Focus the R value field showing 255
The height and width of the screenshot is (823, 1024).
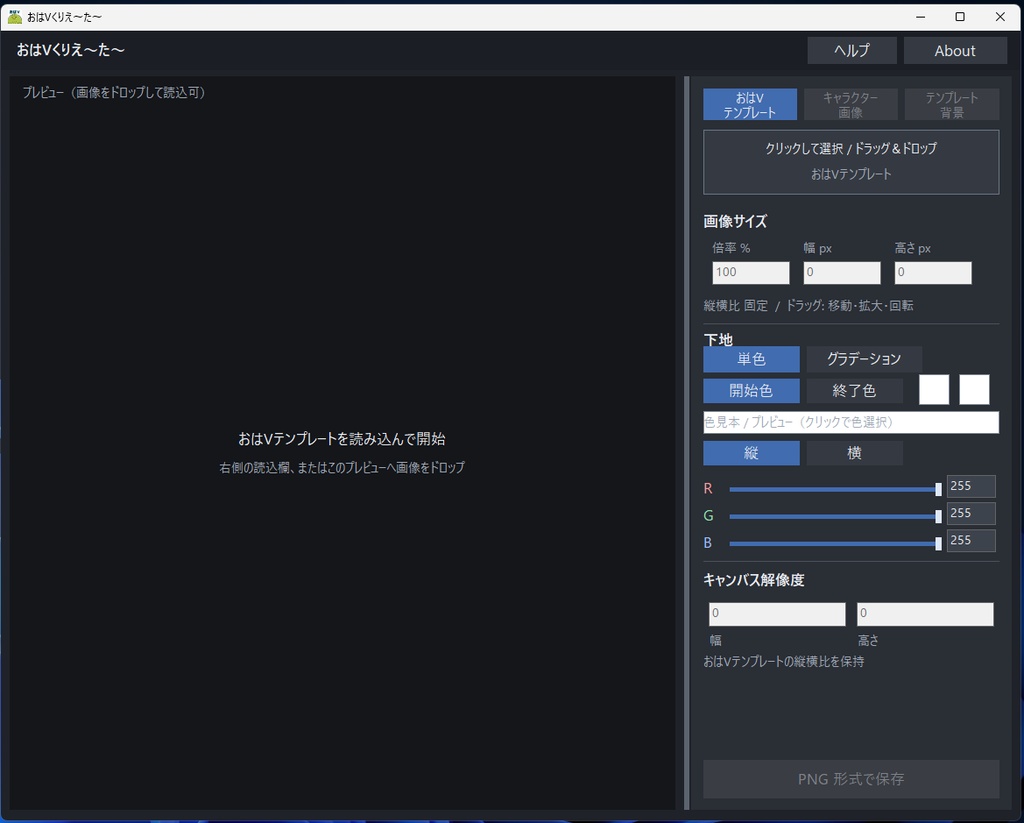click(x=971, y=486)
